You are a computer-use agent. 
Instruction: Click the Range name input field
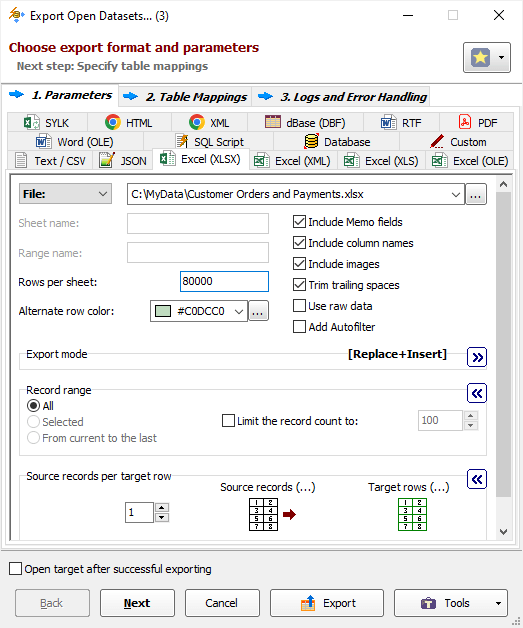point(198,253)
